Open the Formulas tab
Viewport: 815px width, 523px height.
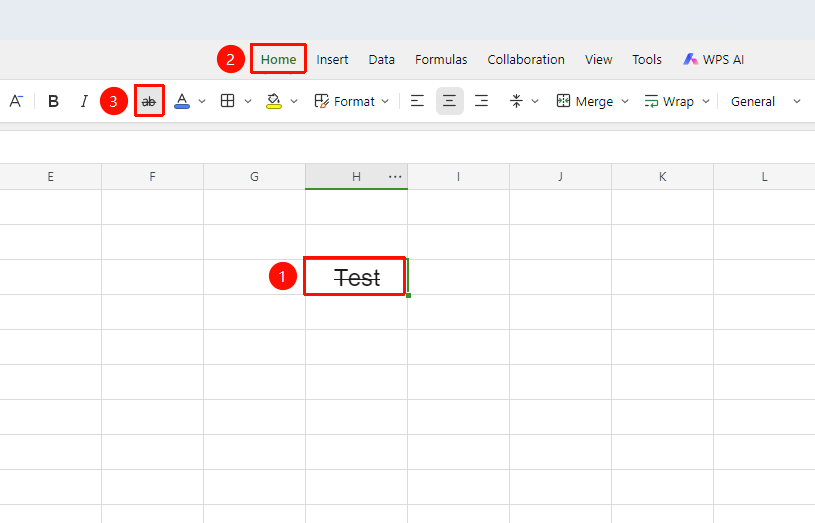[x=441, y=60]
